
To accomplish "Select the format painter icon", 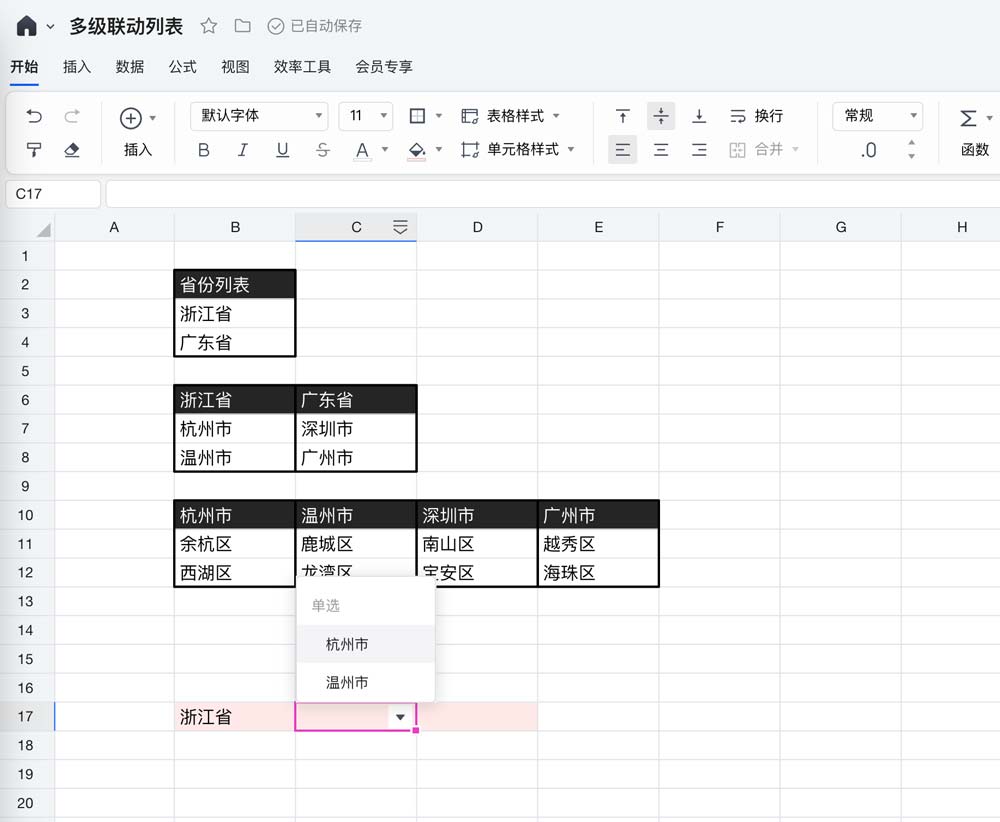I will [35, 148].
